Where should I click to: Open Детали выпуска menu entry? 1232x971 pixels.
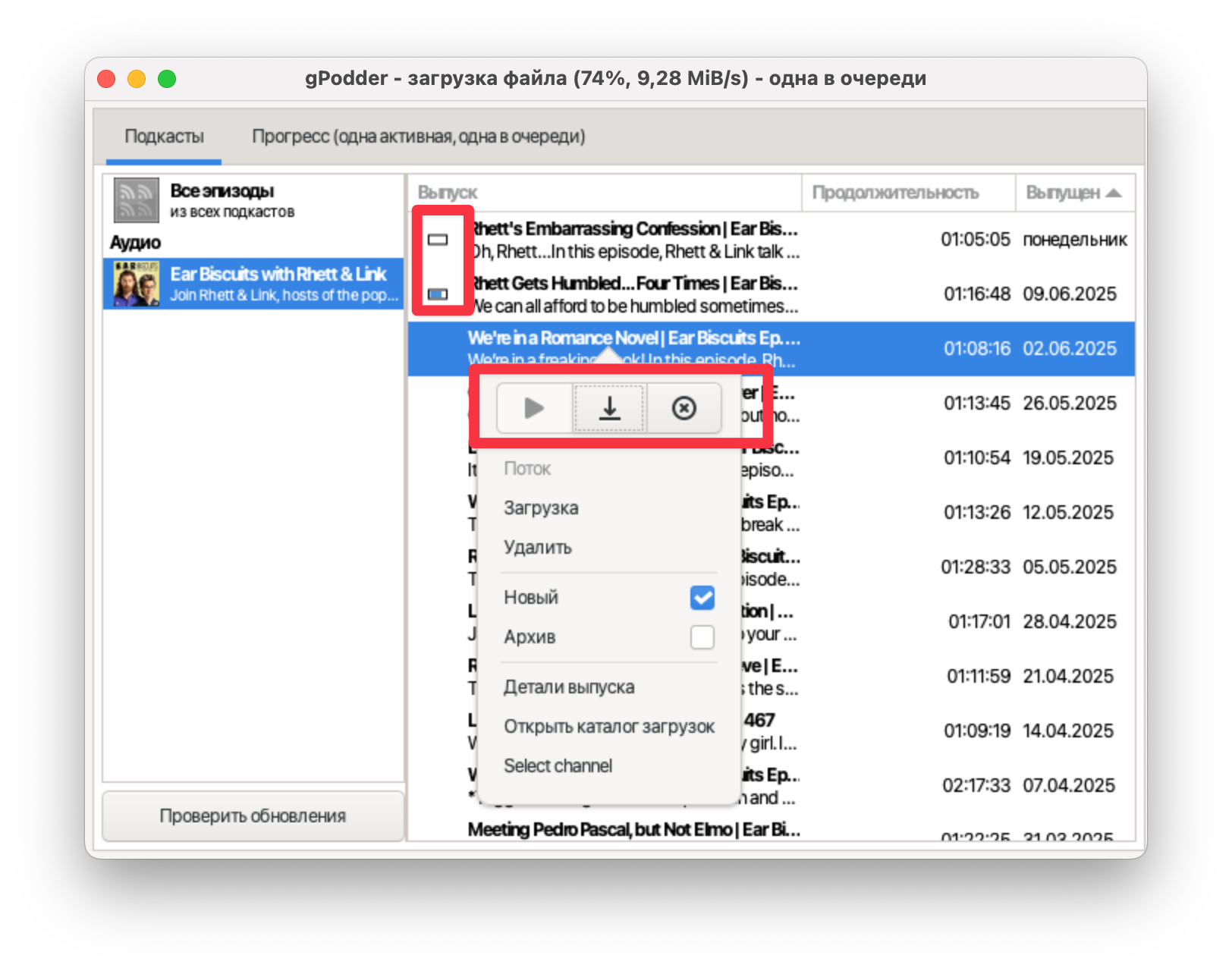pyautogui.click(x=569, y=687)
